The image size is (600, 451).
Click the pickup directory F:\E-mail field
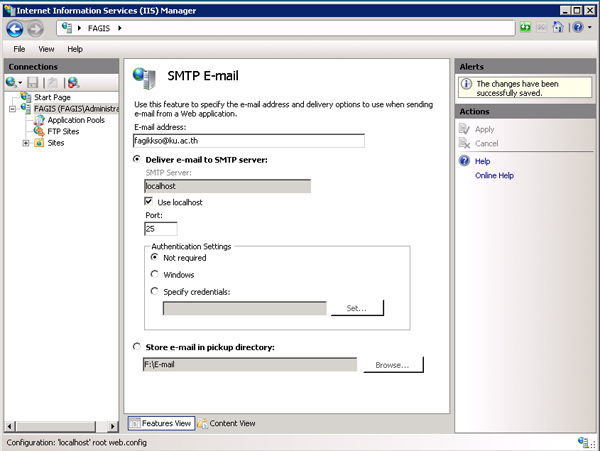point(249,365)
